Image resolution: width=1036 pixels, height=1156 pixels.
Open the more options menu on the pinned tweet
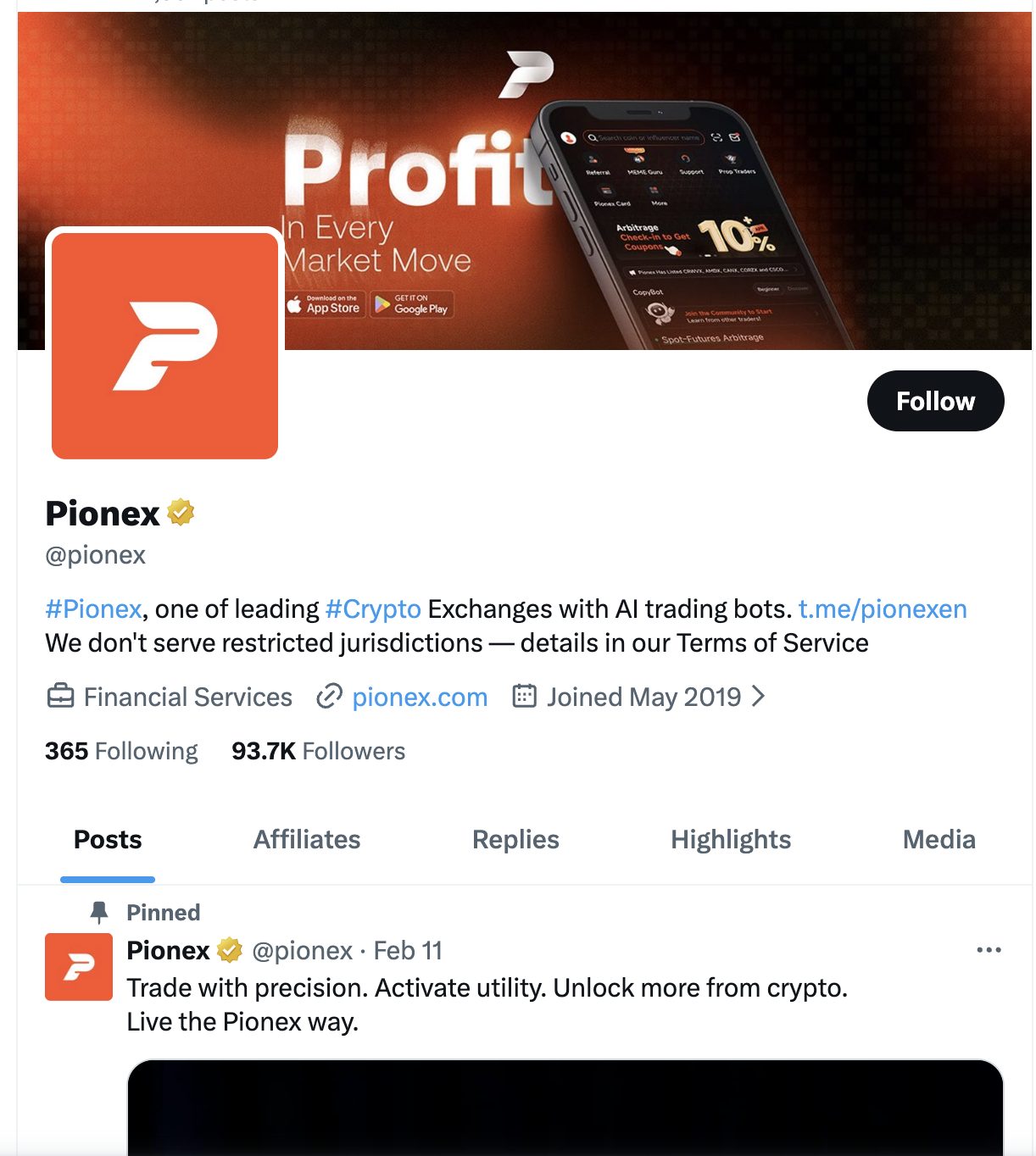pos(989,950)
